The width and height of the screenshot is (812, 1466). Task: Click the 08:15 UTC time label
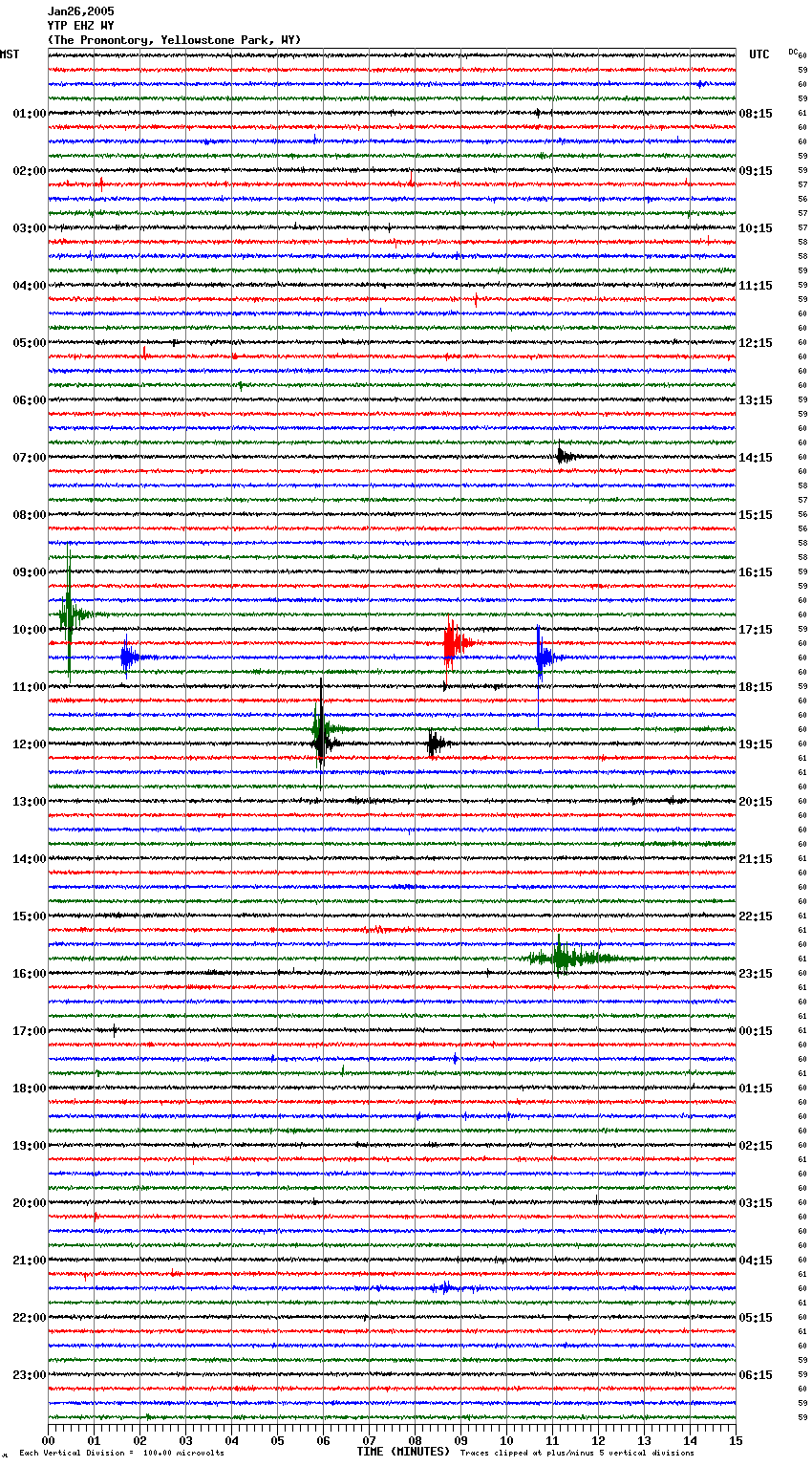pos(756,114)
